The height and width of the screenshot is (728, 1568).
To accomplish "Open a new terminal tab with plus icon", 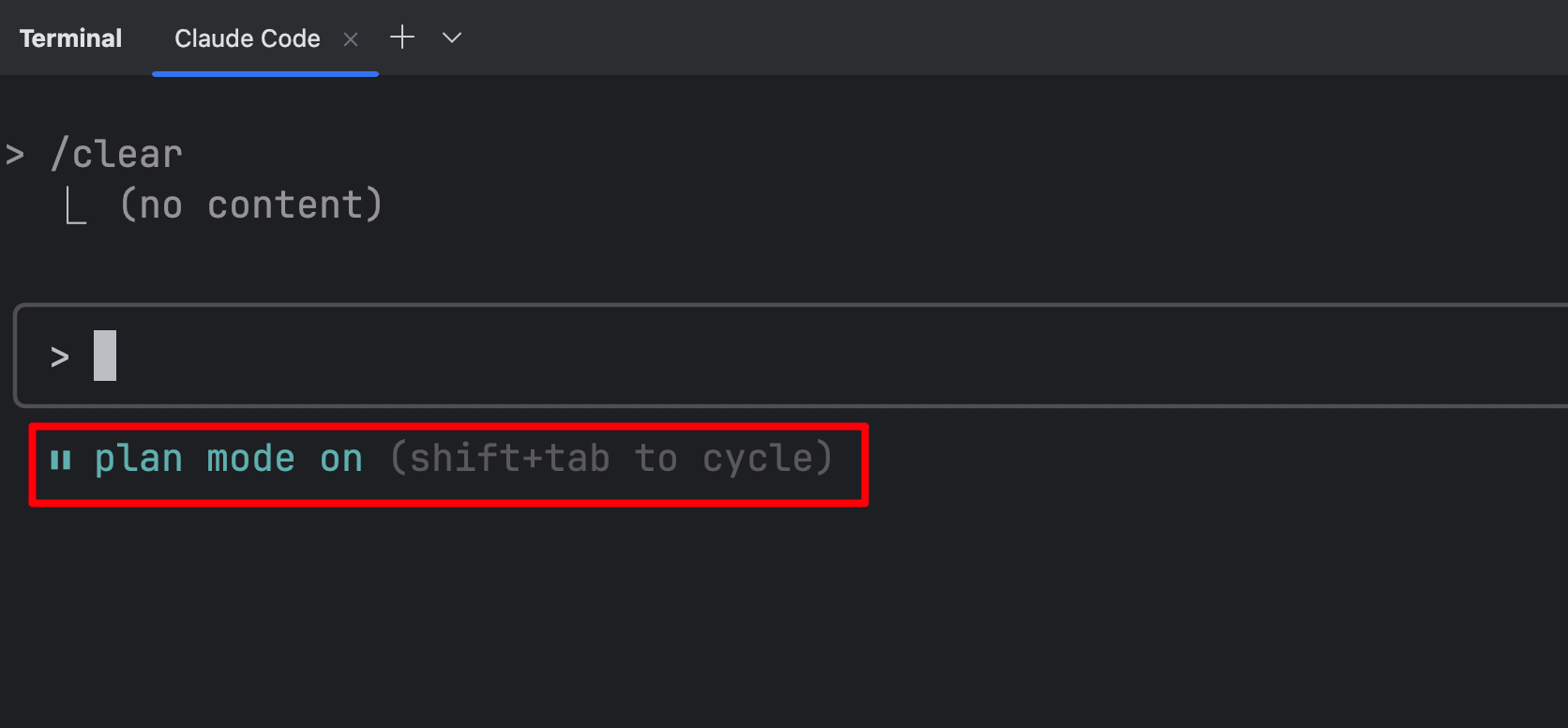I will pyautogui.click(x=402, y=38).
